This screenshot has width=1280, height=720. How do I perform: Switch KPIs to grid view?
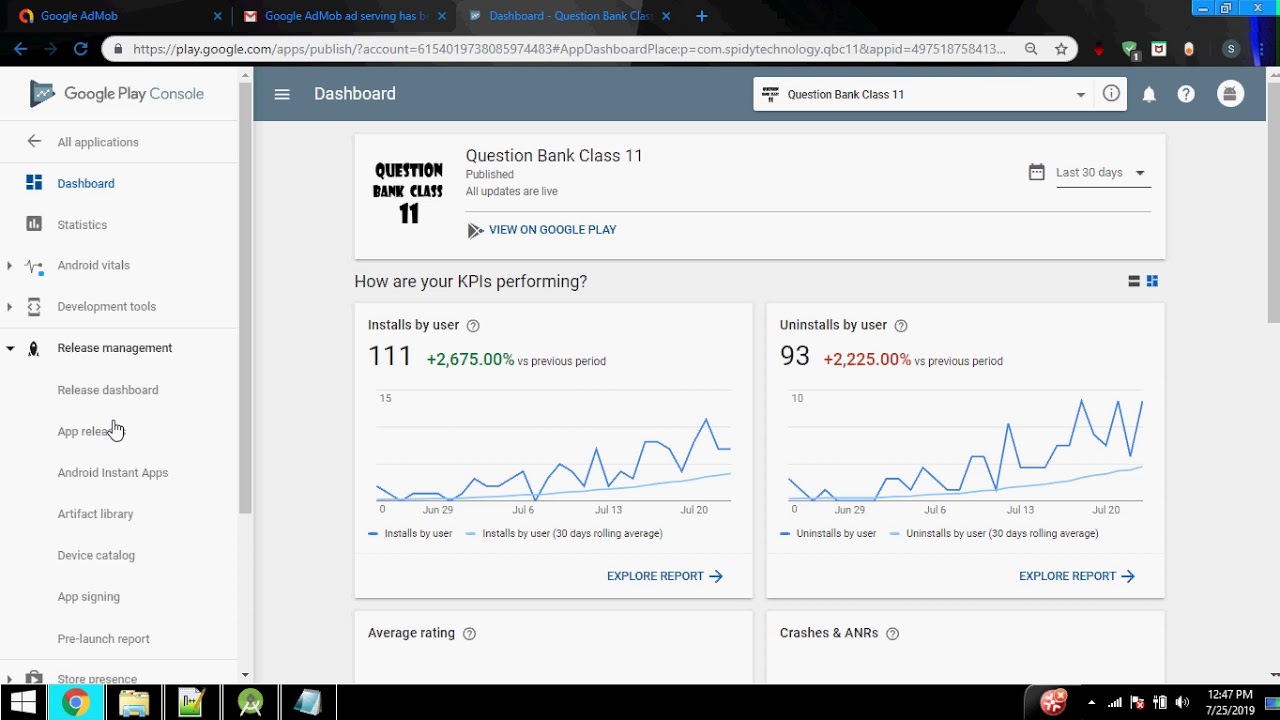[x=1152, y=281]
